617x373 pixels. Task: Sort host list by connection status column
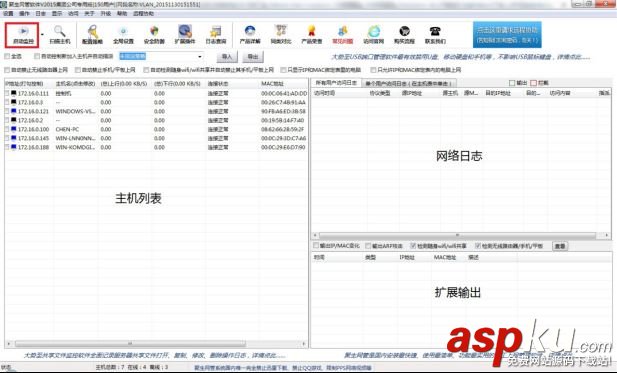pyautogui.click(x=218, y=84)
